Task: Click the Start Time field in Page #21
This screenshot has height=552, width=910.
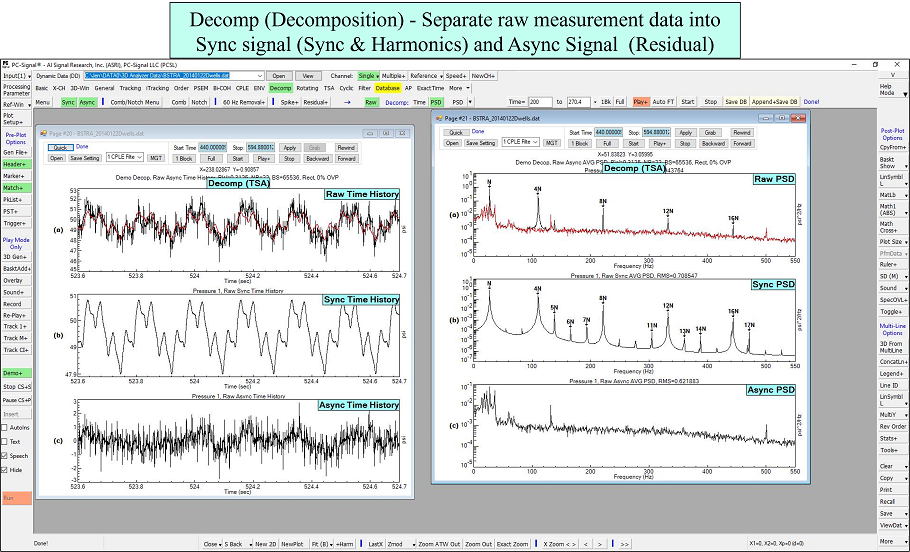Action: (608, 132)
